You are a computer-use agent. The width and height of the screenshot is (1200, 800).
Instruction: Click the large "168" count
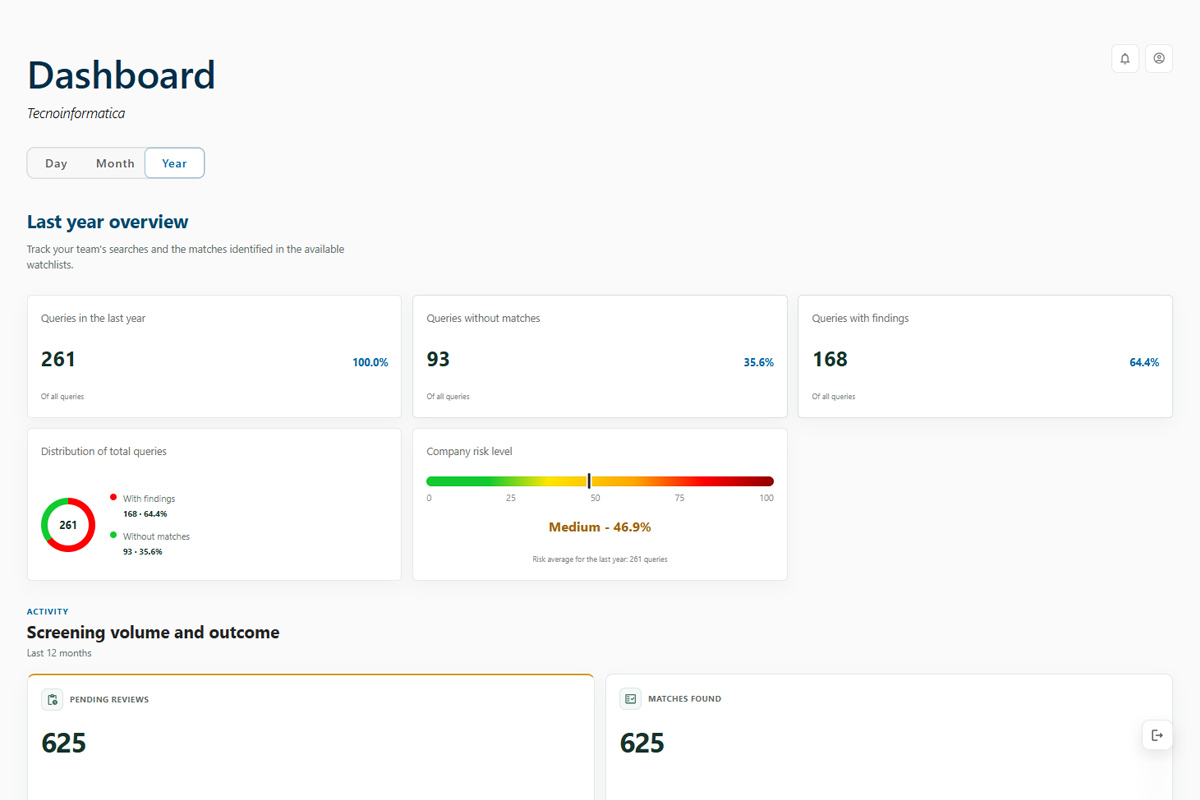click(x=830, y=359)
